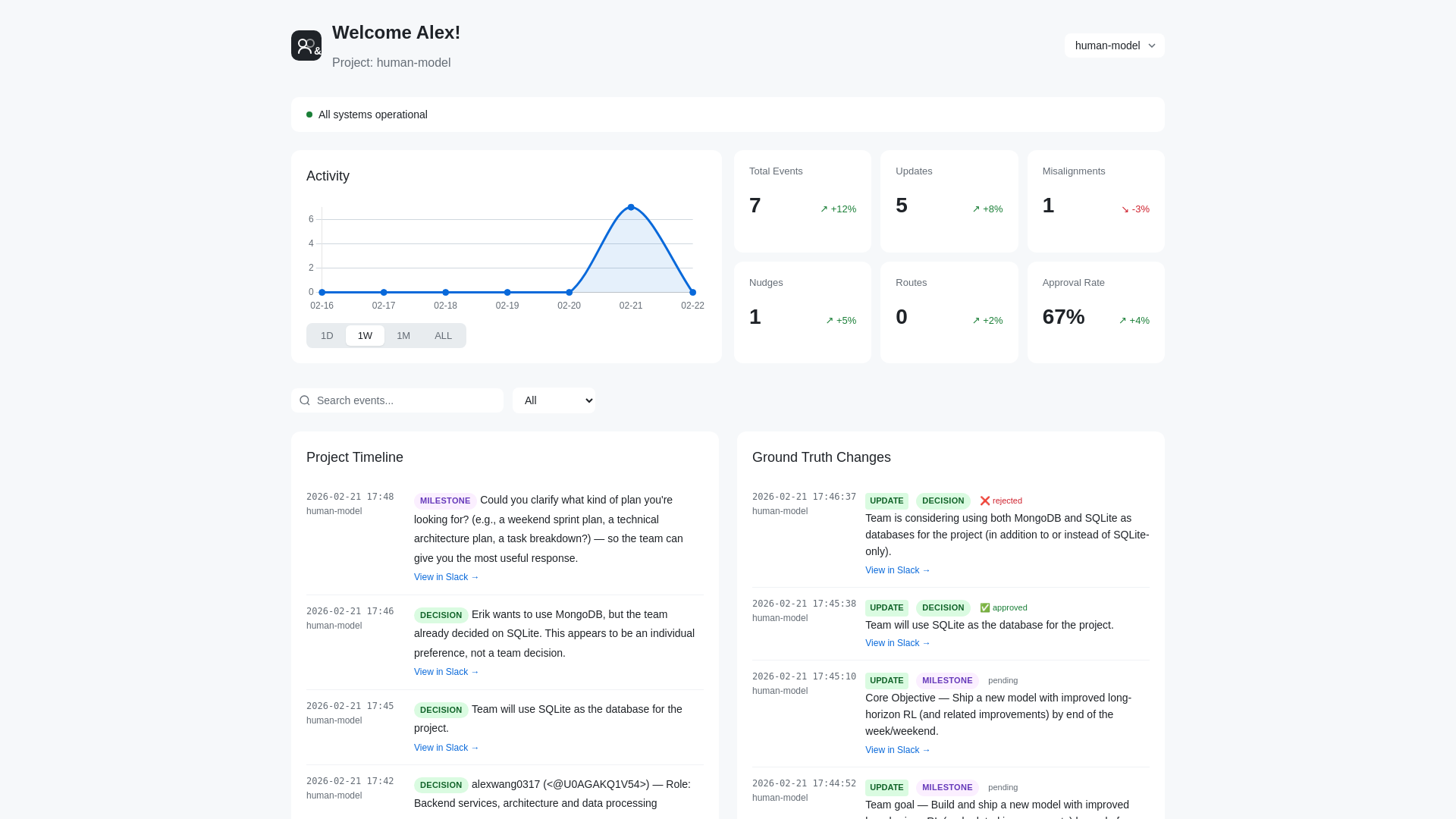Open View in Slack under timeline SQLite decision
The image size is (1456, 819).
pyautogui.click(x=446, y=748)
